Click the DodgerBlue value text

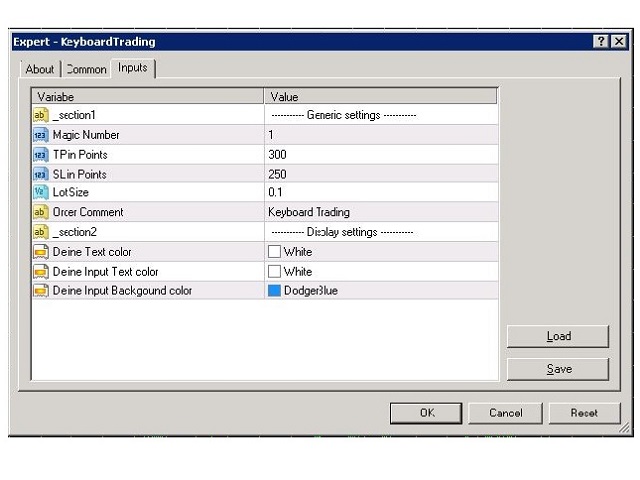(x=311, y=291)
